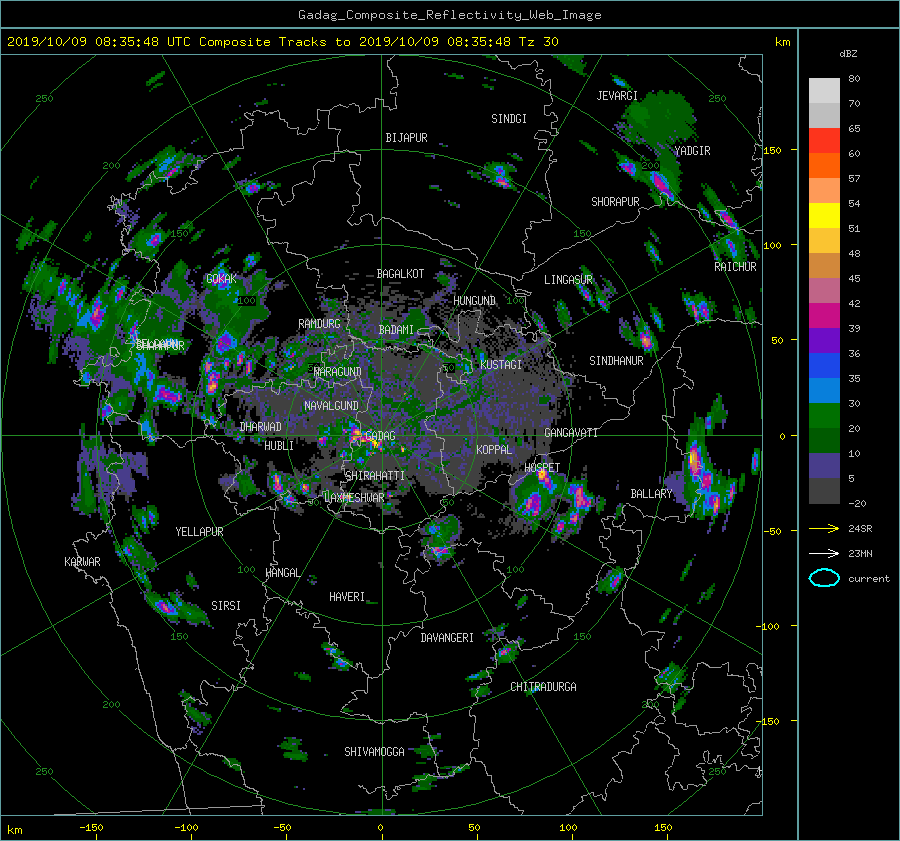Click the BADAMI city label

pyautogui.click(x=396, y=330)
